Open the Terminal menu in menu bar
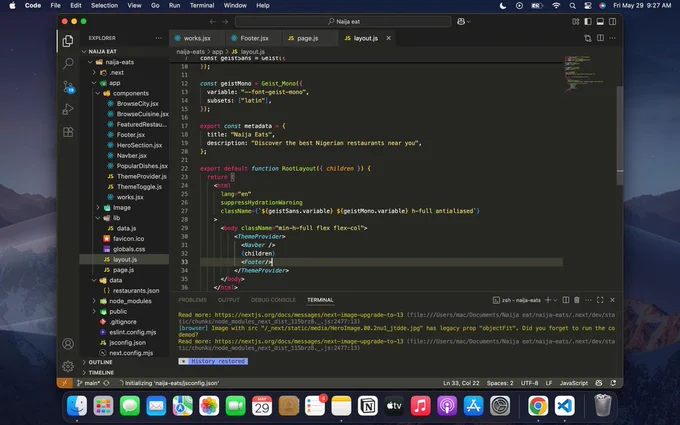 coord(202,6)
